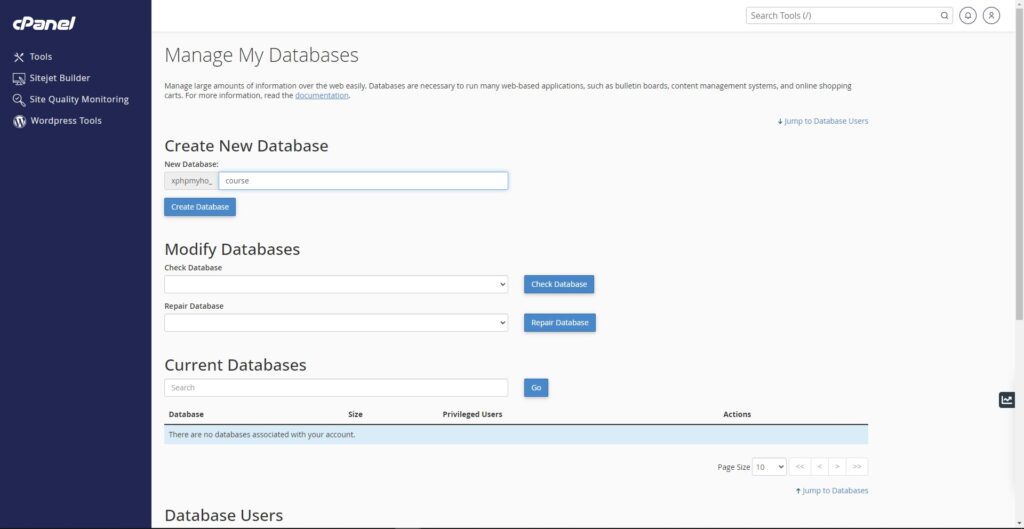Follow the documentation link
This screenshot has height=529, width=1024.
coord(322,95)
